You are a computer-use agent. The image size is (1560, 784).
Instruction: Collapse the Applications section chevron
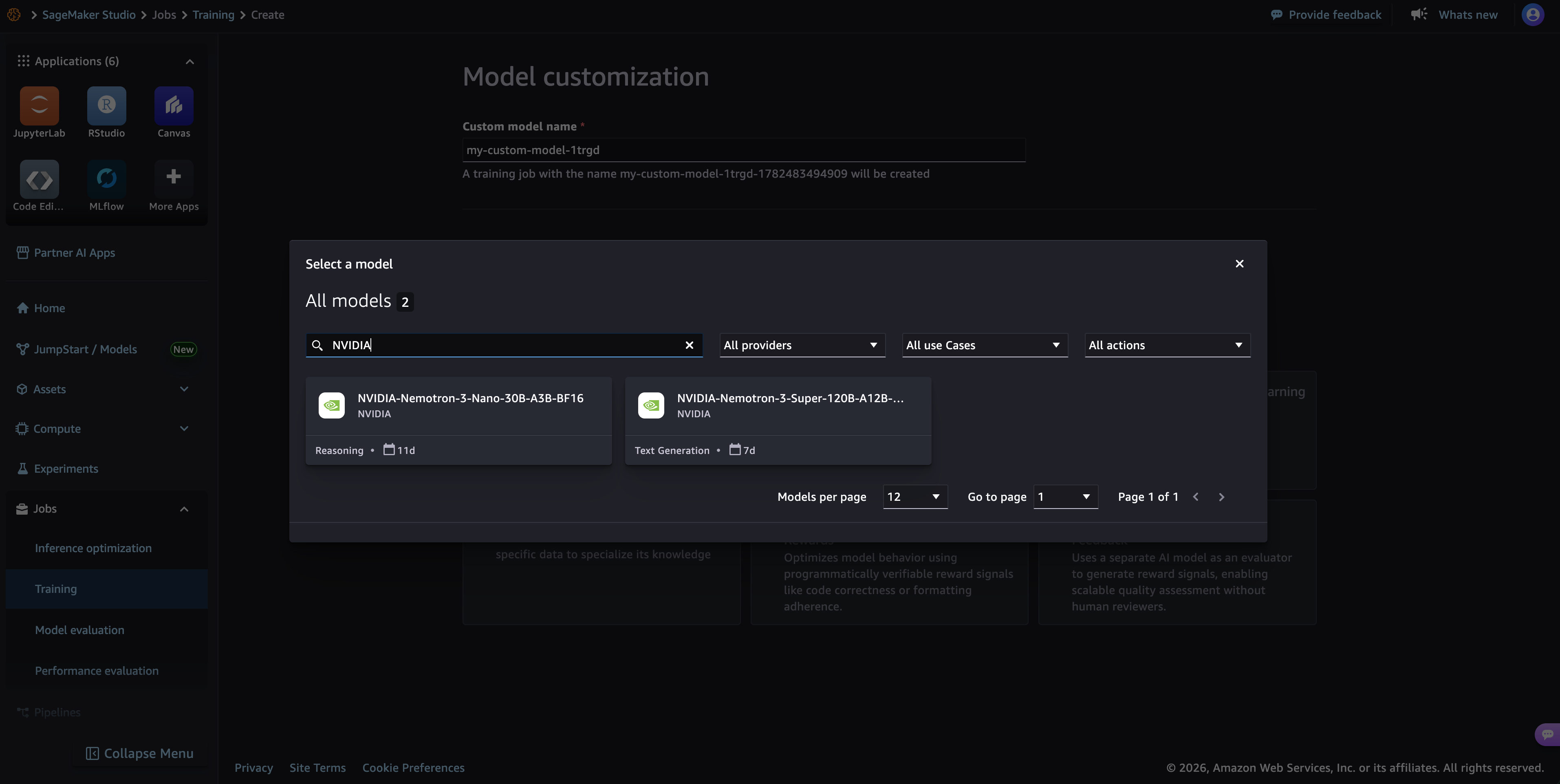pyautogui.click(x=189, y=62)
